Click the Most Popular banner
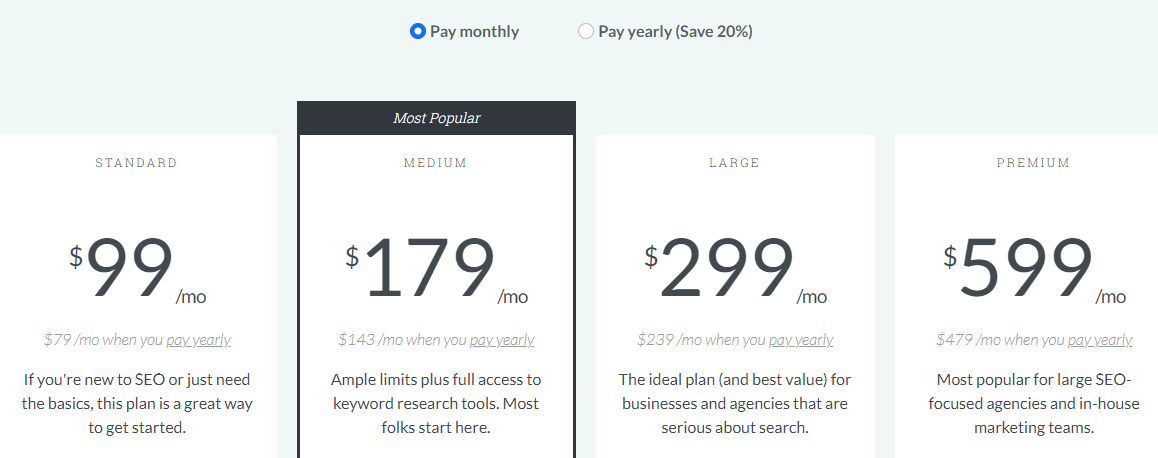Screen dimensions: 1158x458 [436, 118]
